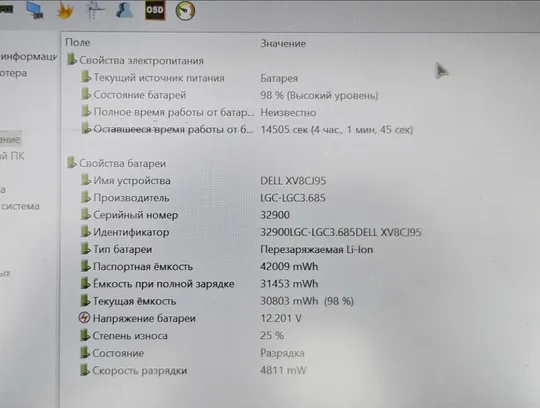
Task: Click the value 'Неизвестно'
Action: pyautogui.click(x=288, y=113)
